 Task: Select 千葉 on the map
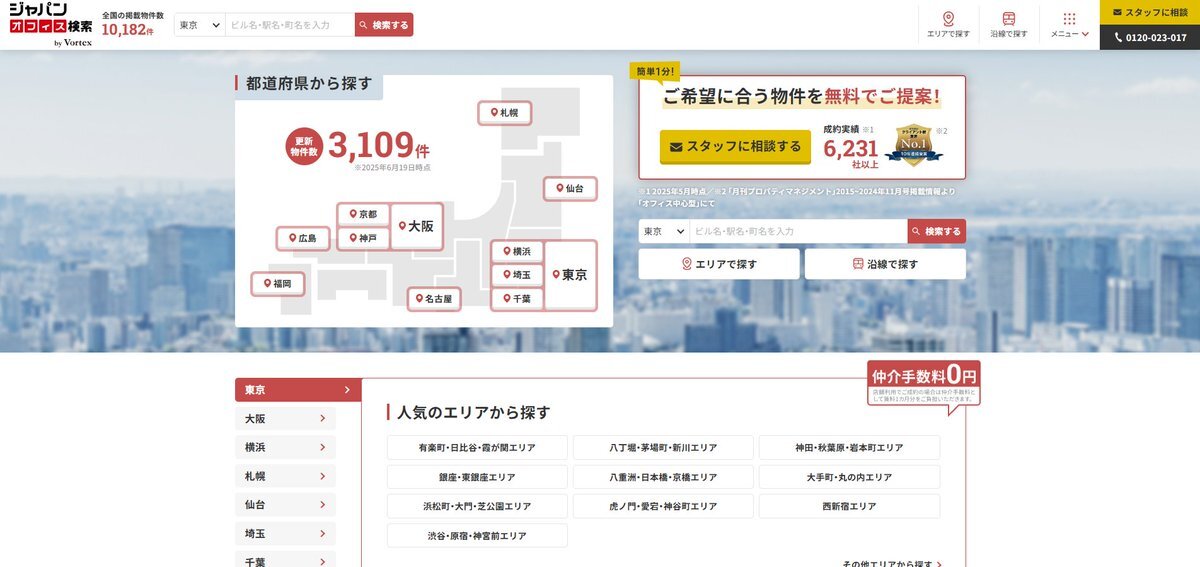pos(516,299)
